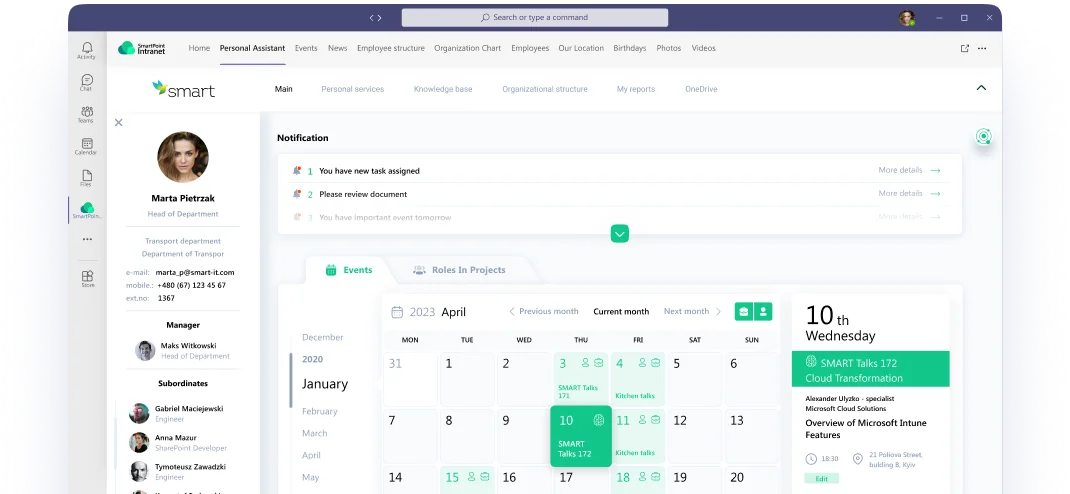
Task: Open the Employee structure tab
Action: point(391,48)
